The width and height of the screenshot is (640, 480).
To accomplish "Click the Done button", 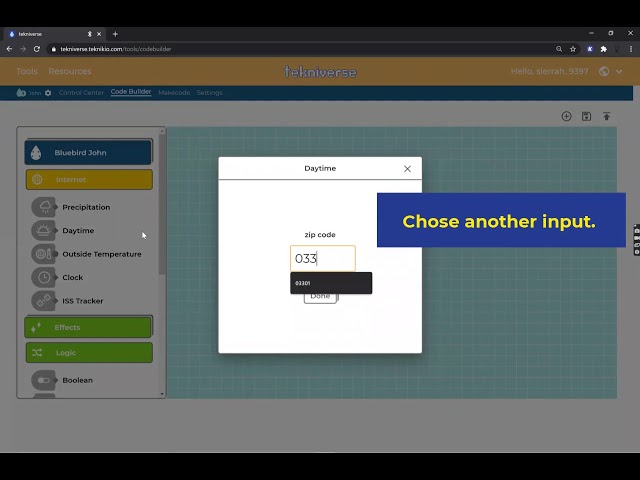I will 320,297.
